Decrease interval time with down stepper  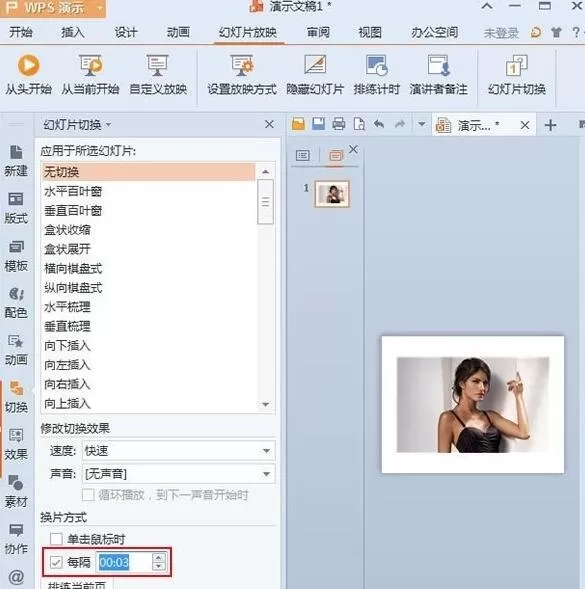coord(159,566)
